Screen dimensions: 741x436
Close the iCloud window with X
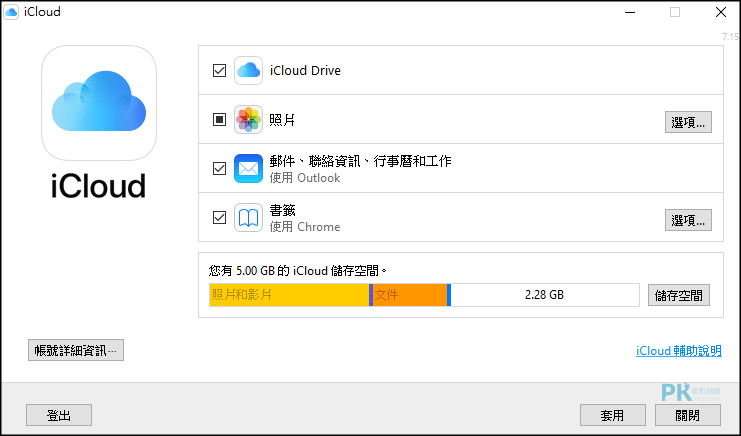(x=721, y=12)
